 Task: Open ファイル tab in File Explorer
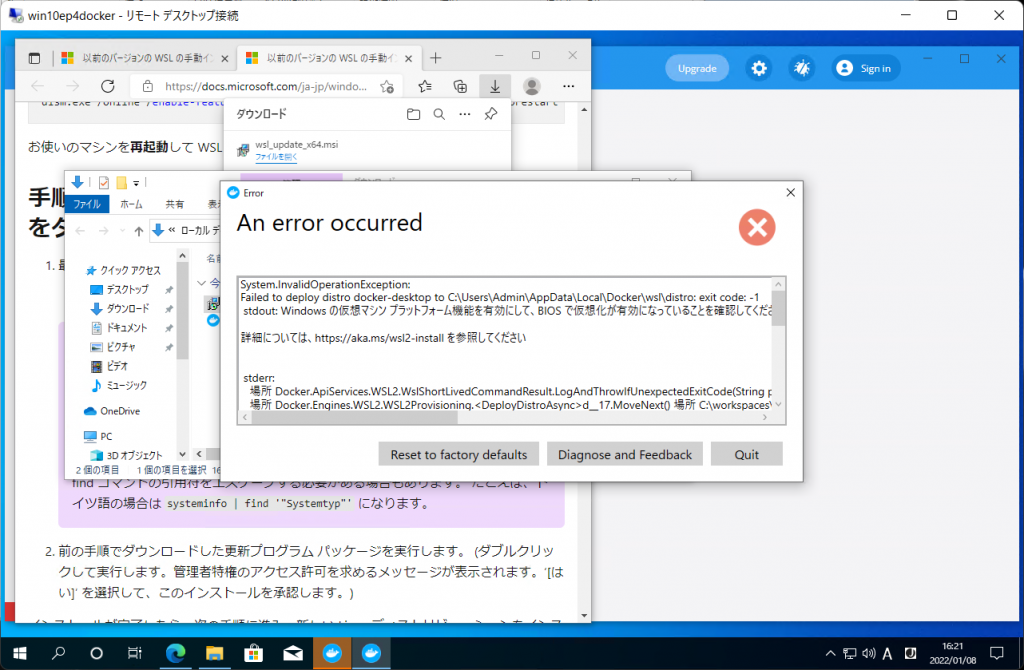point(87,204)
